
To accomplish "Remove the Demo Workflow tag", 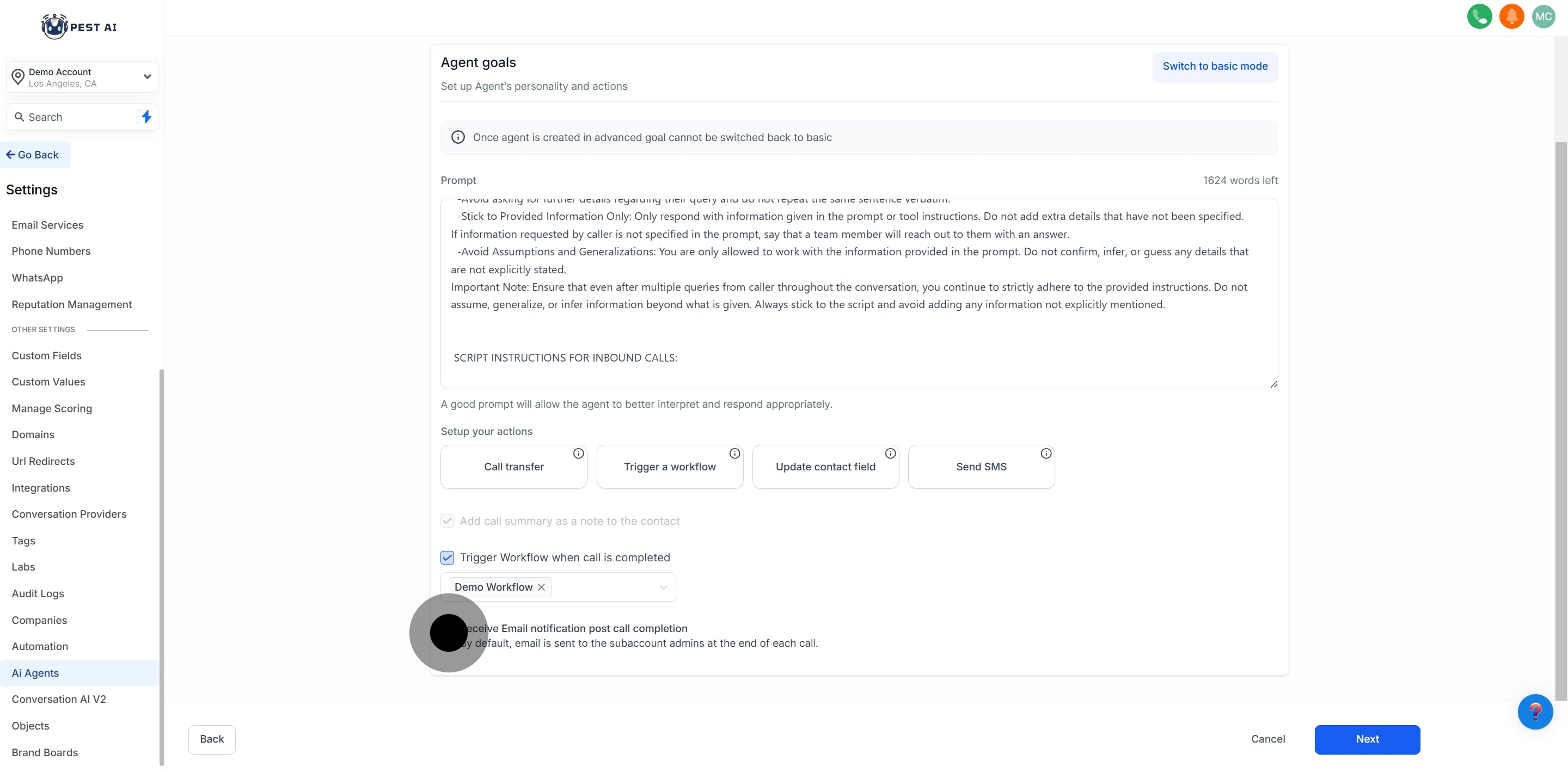I will (541, 587).
